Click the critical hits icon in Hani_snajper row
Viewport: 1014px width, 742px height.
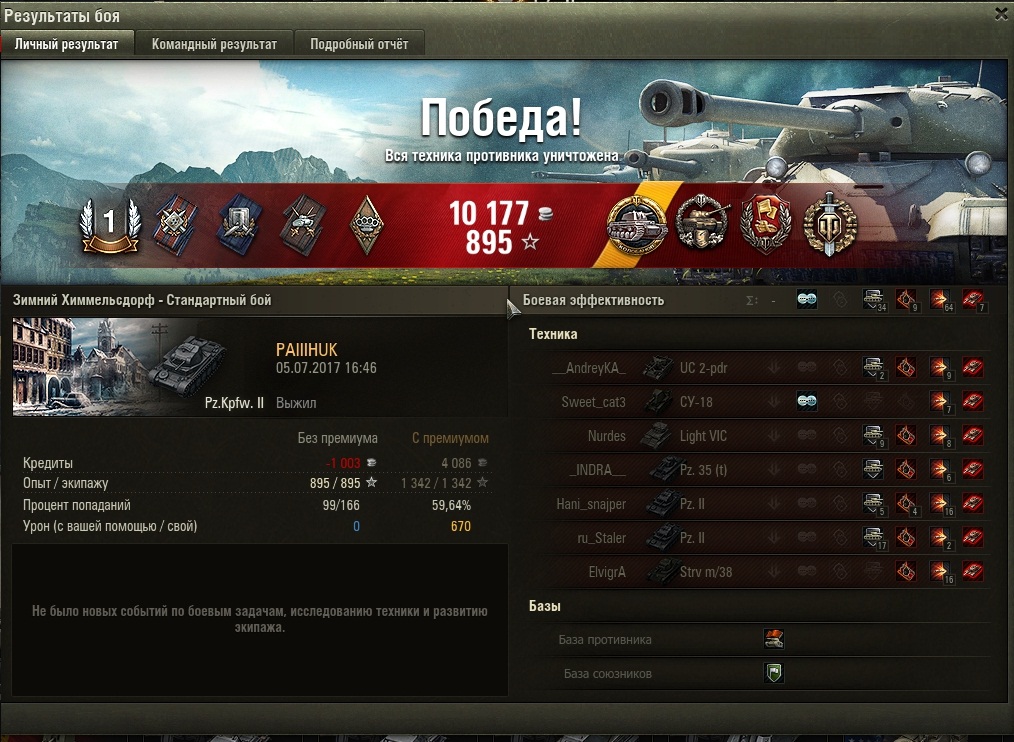point(906,503)
